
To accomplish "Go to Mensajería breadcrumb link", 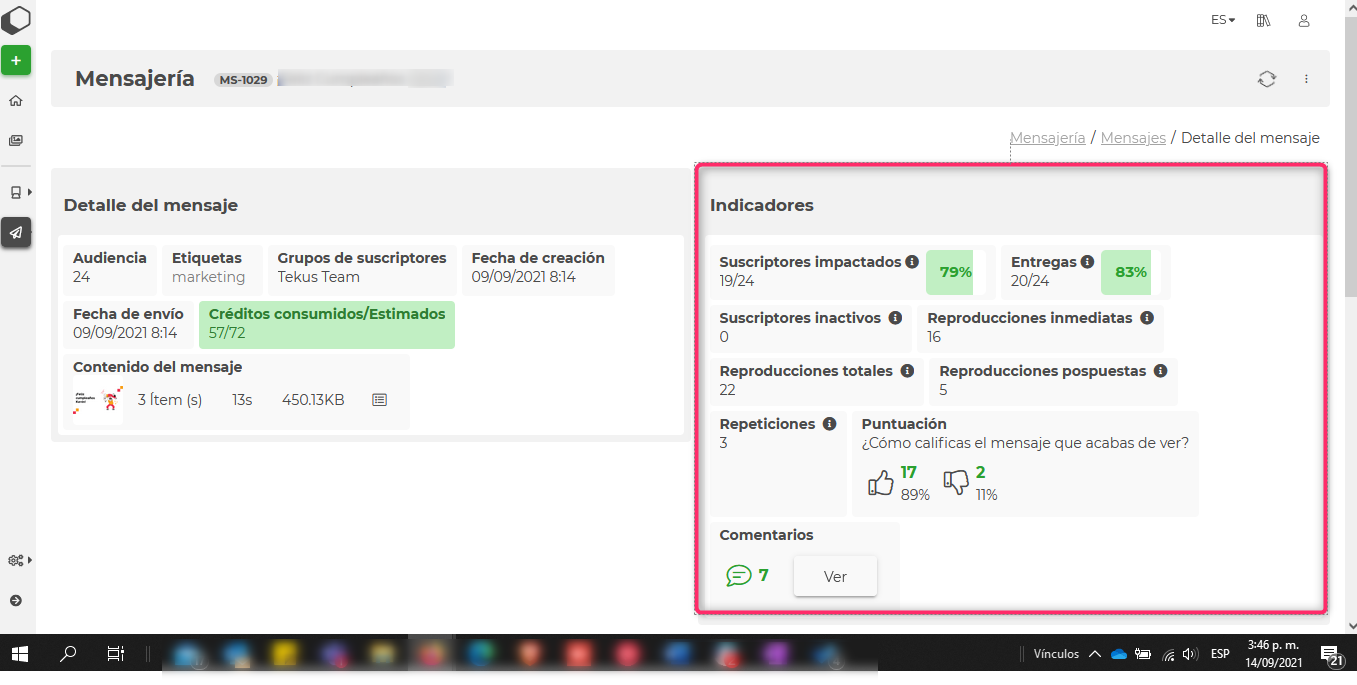I will pyautogui.click(x=1047, y=138).
